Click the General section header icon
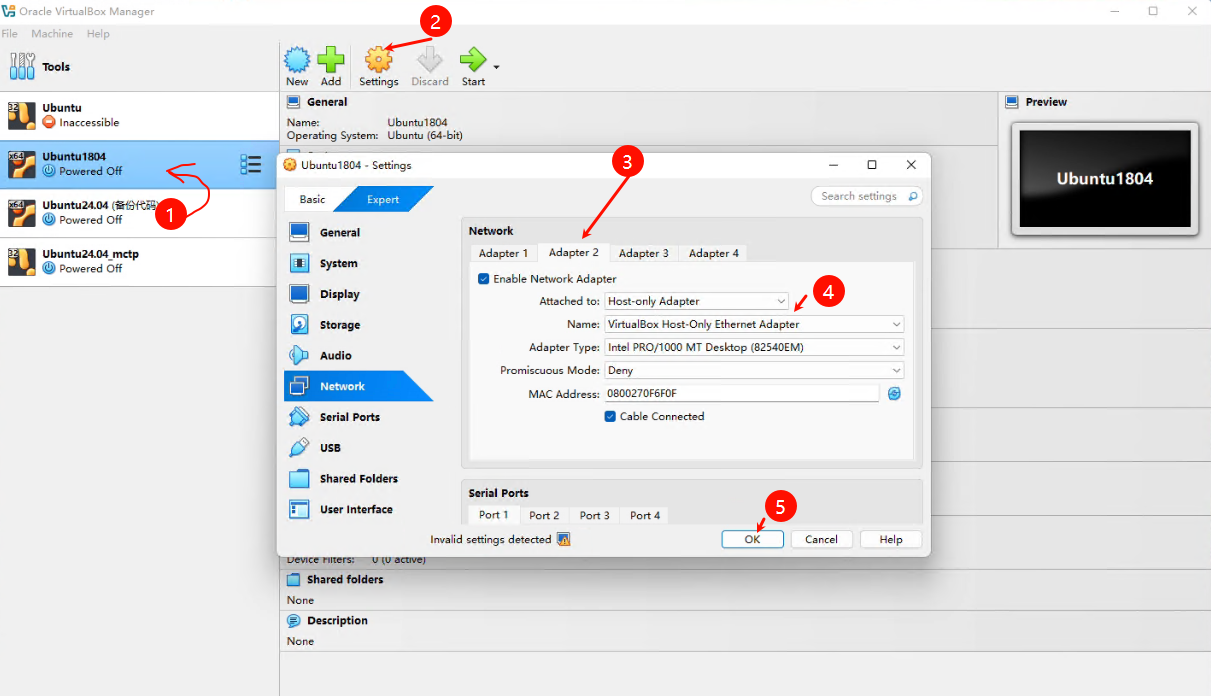Screen dimensions: 1211x696 [x=293, y=102]
